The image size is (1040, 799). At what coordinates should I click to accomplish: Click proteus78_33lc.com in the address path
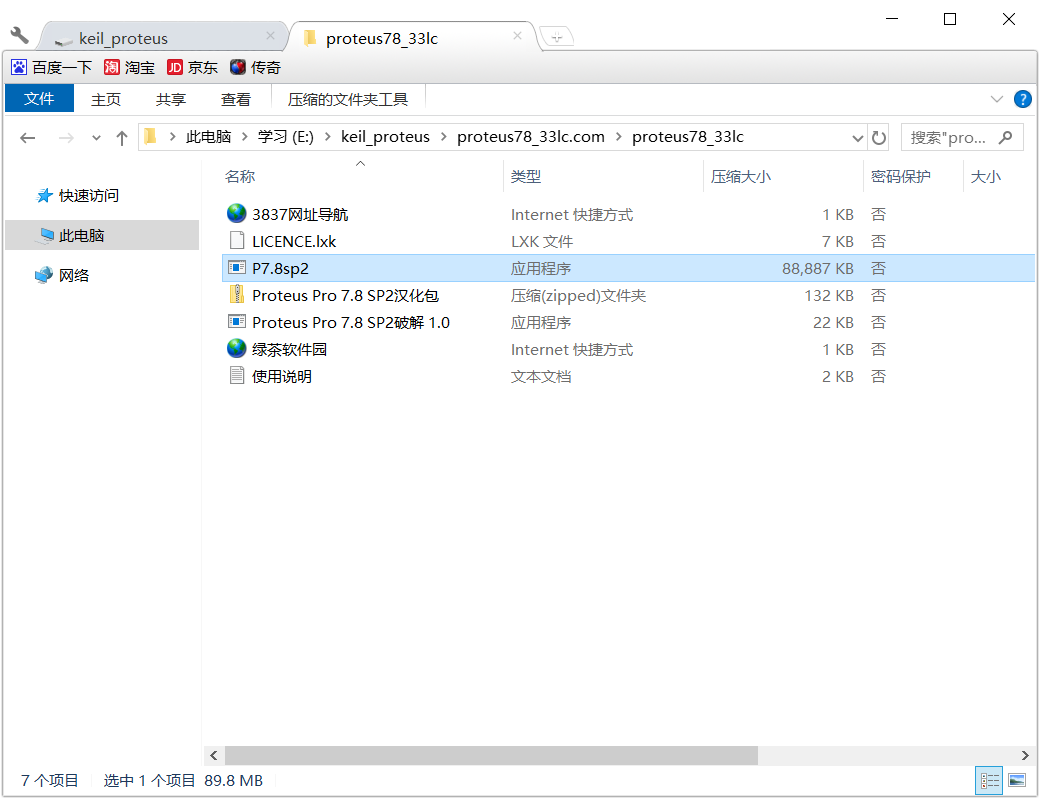pos(531,137)
